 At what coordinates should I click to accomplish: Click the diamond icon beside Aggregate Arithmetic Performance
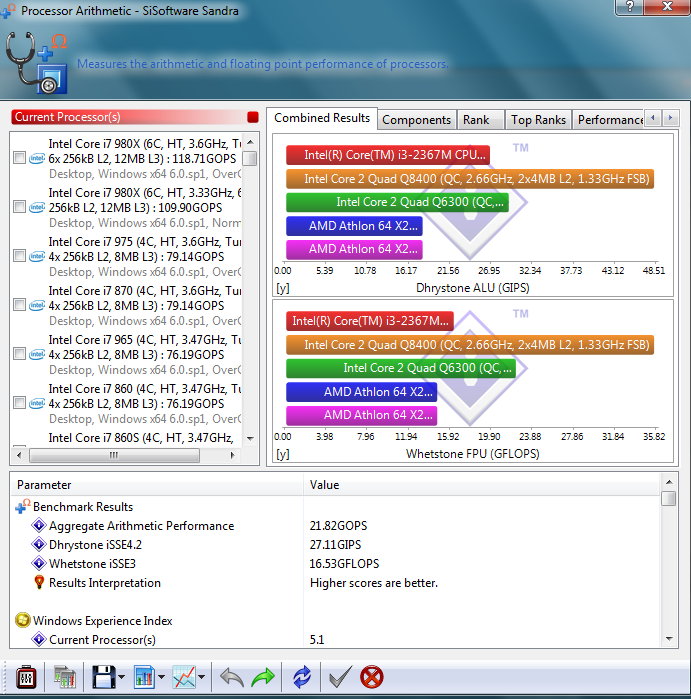pyautogui.click(x=39, y=525)
